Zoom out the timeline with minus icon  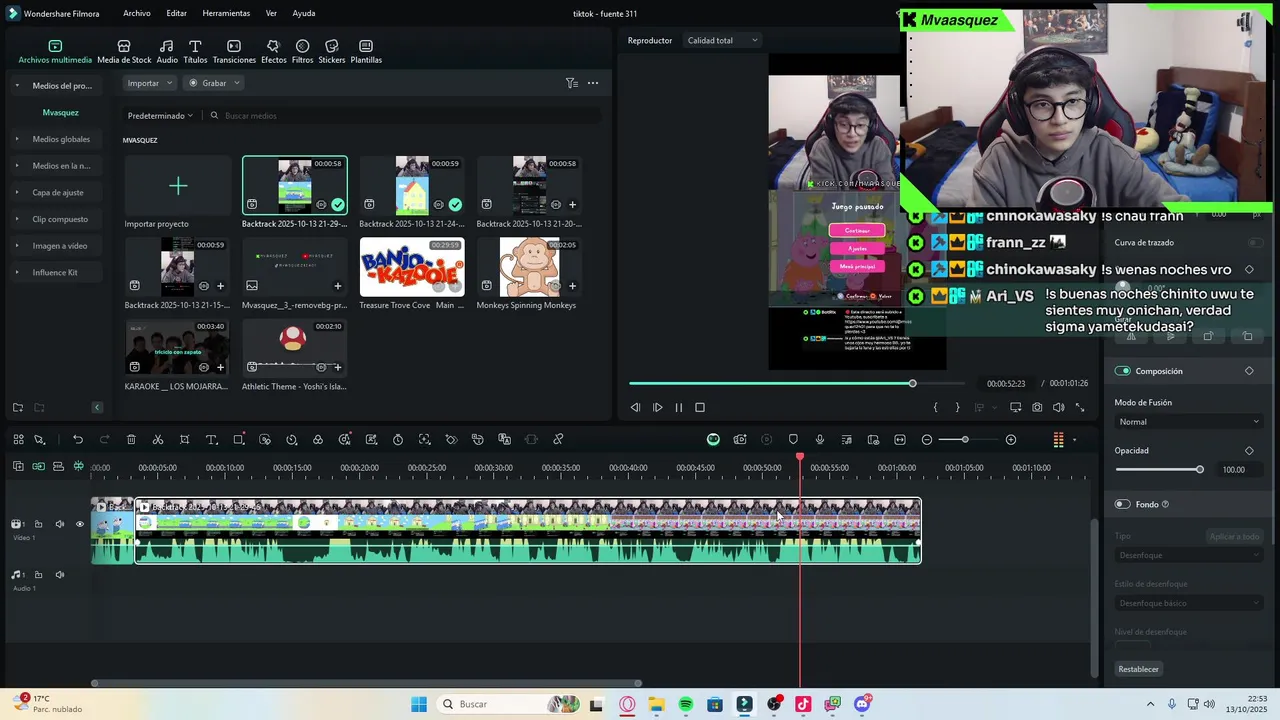[927, 440]
